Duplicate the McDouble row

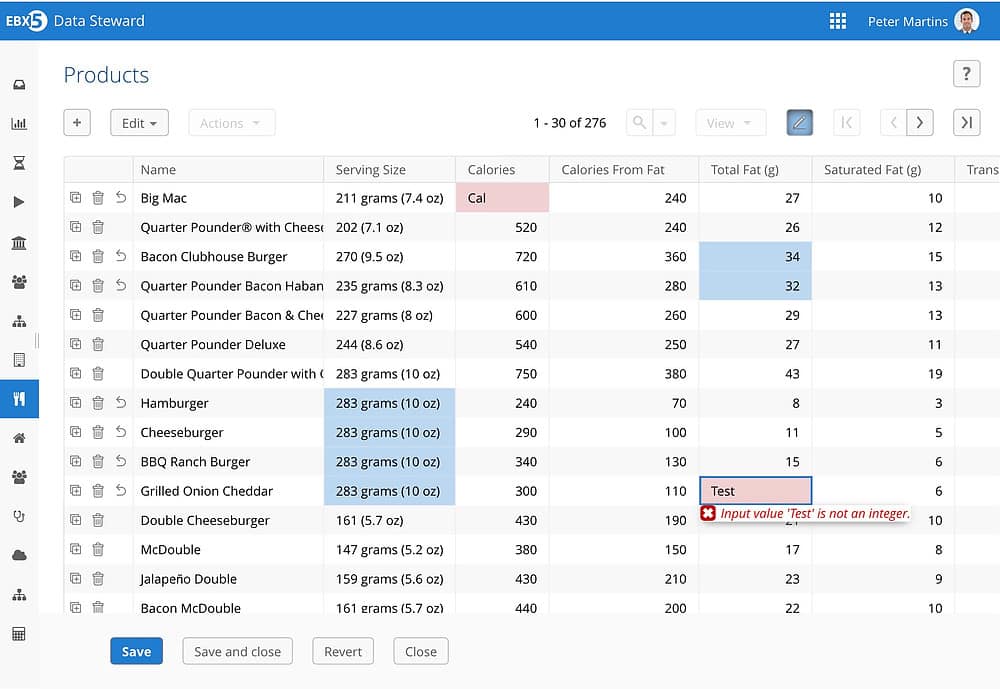pyautogui.click(x=75, y=549)
